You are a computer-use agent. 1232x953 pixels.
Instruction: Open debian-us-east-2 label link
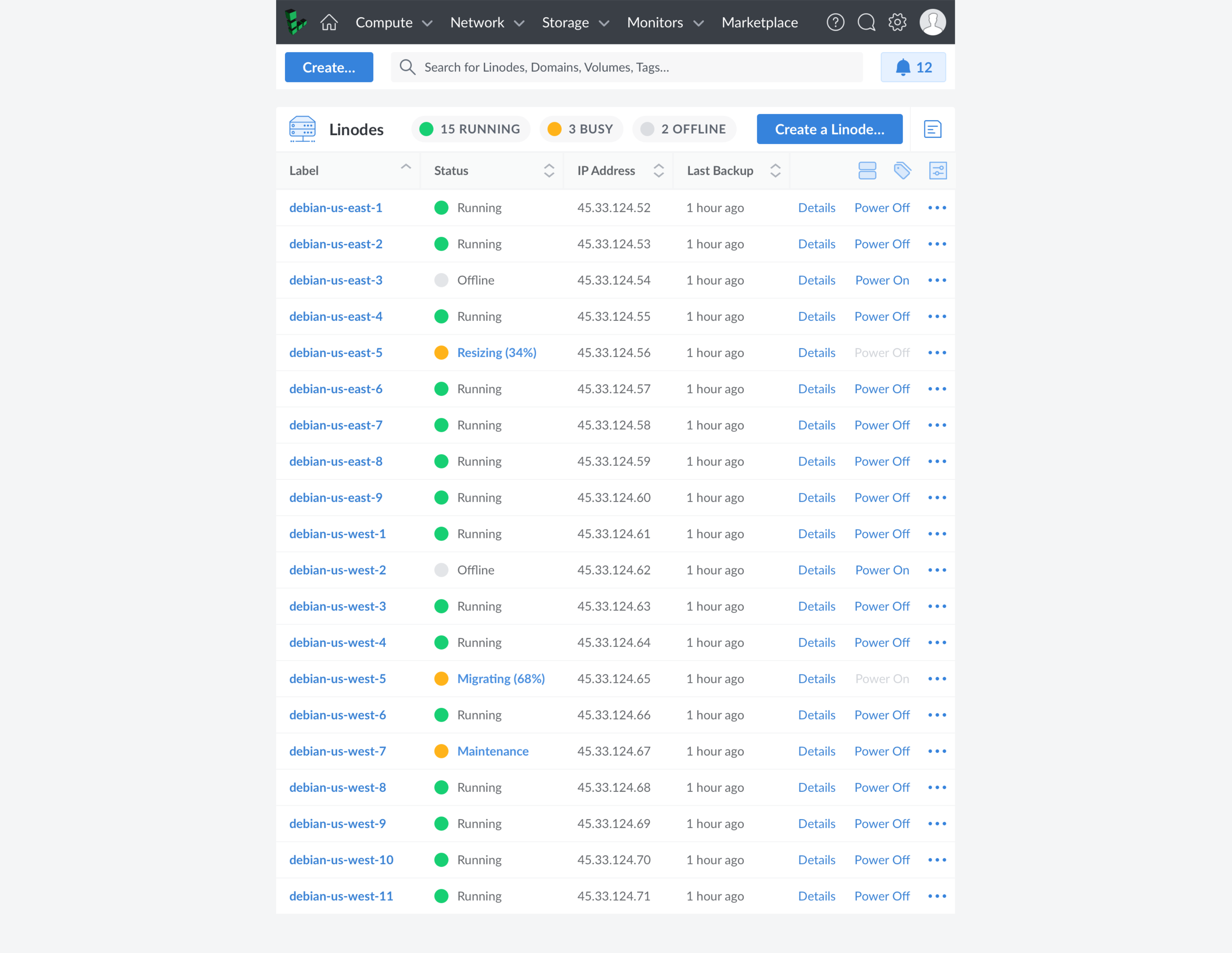pyautogui.click(x=335, y=244)
